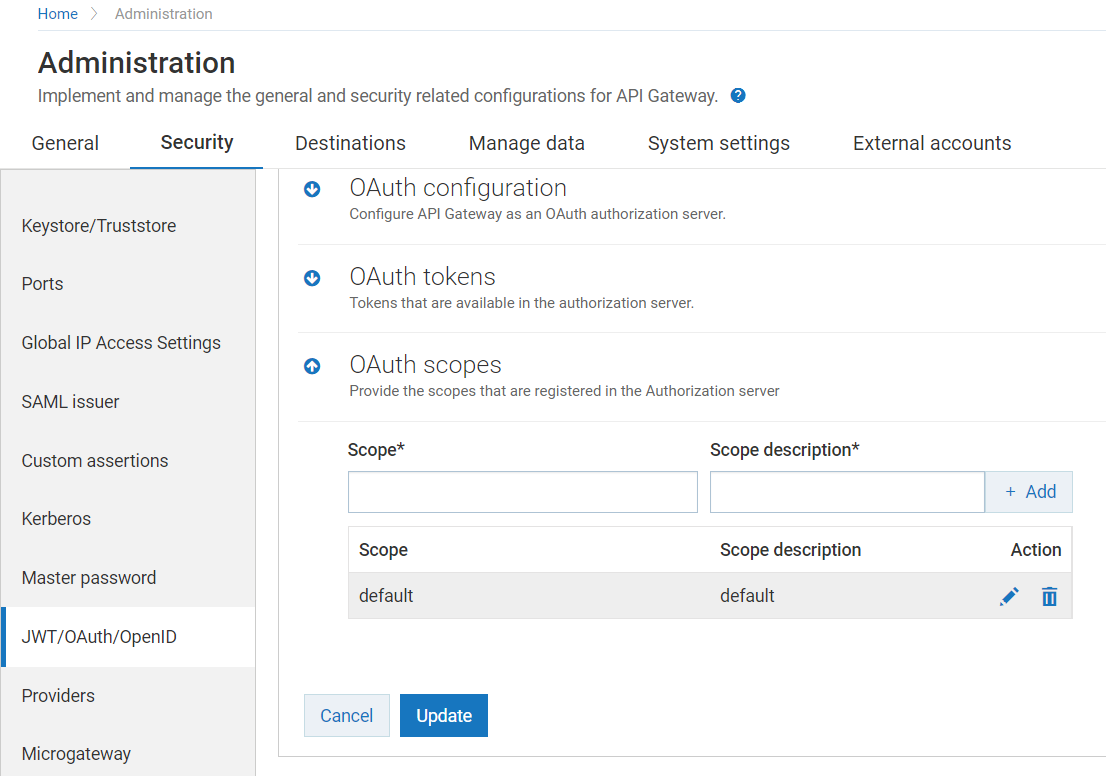Open the Destinations tab
This screenshot has width=1106, height=776.
tap(350, 143)
